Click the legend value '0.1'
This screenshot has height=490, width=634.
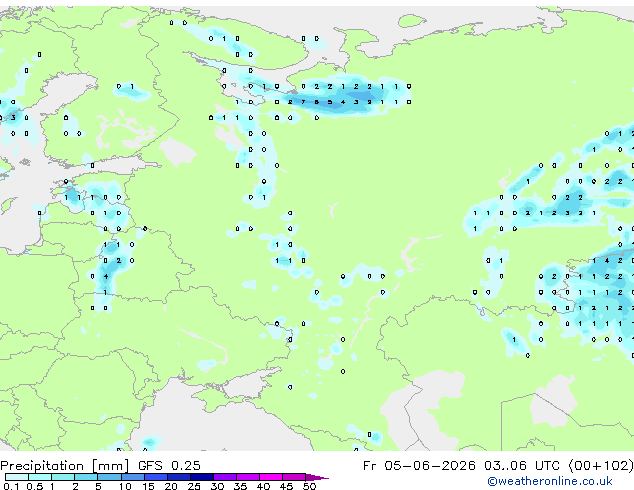pos(11,486)
